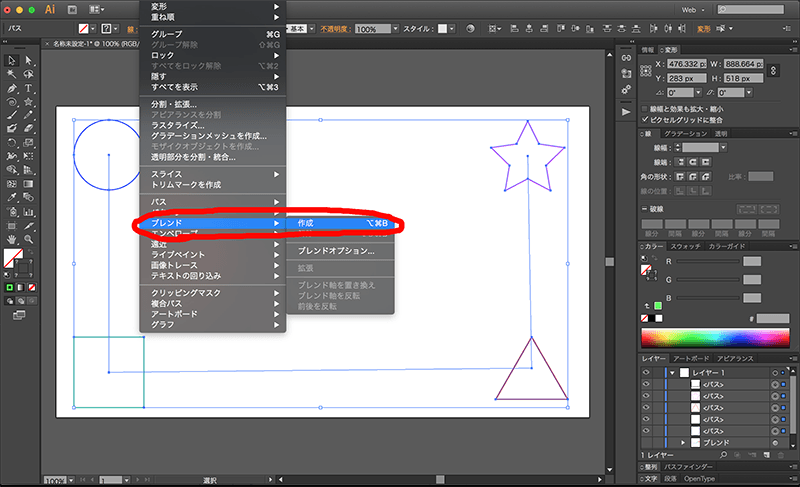This screenshot has width=800, height=487.
Task: Toggle 破線 dashed line checkbox
Action: (x=644, y=209)
